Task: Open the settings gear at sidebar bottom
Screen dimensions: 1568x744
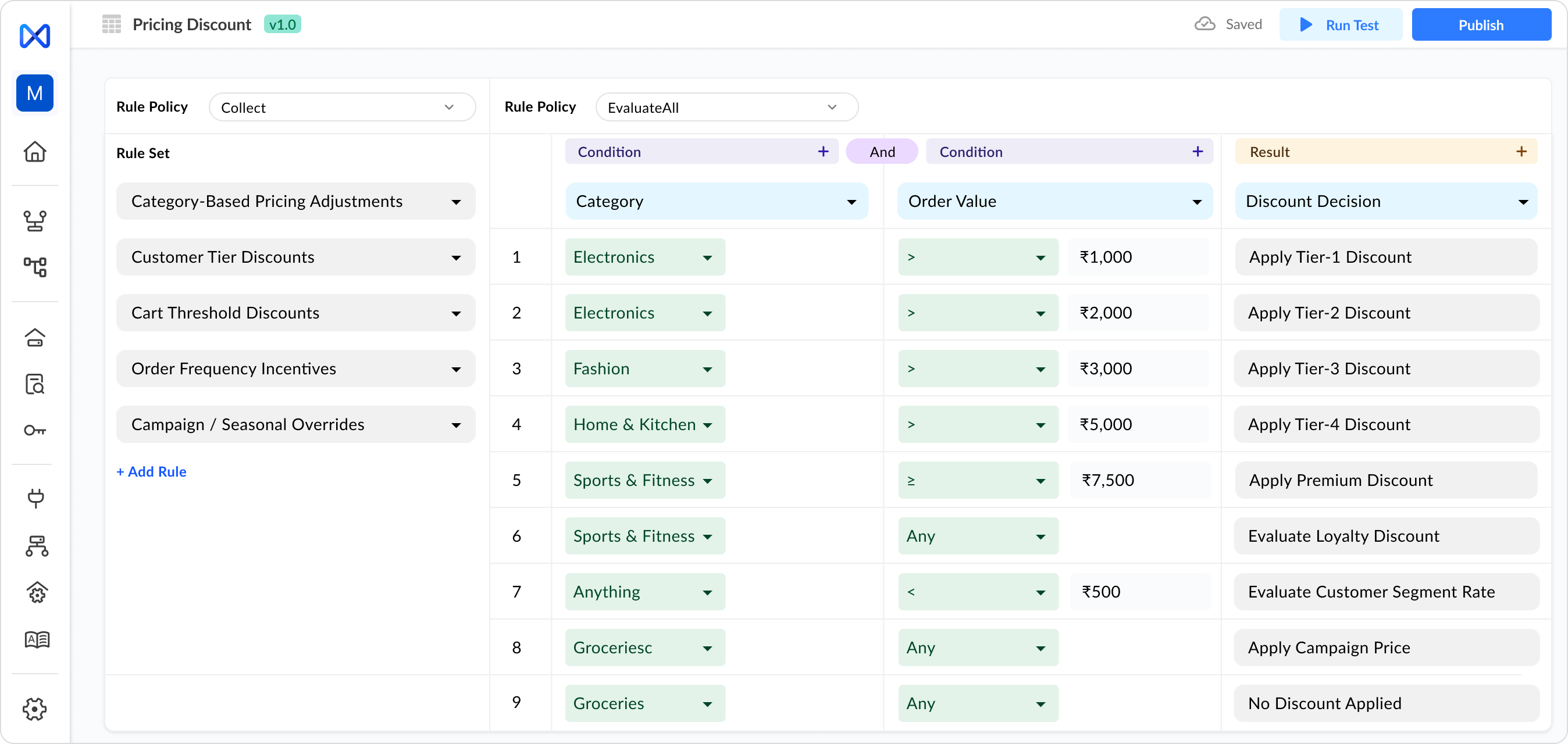Action: tap(35, 709)
